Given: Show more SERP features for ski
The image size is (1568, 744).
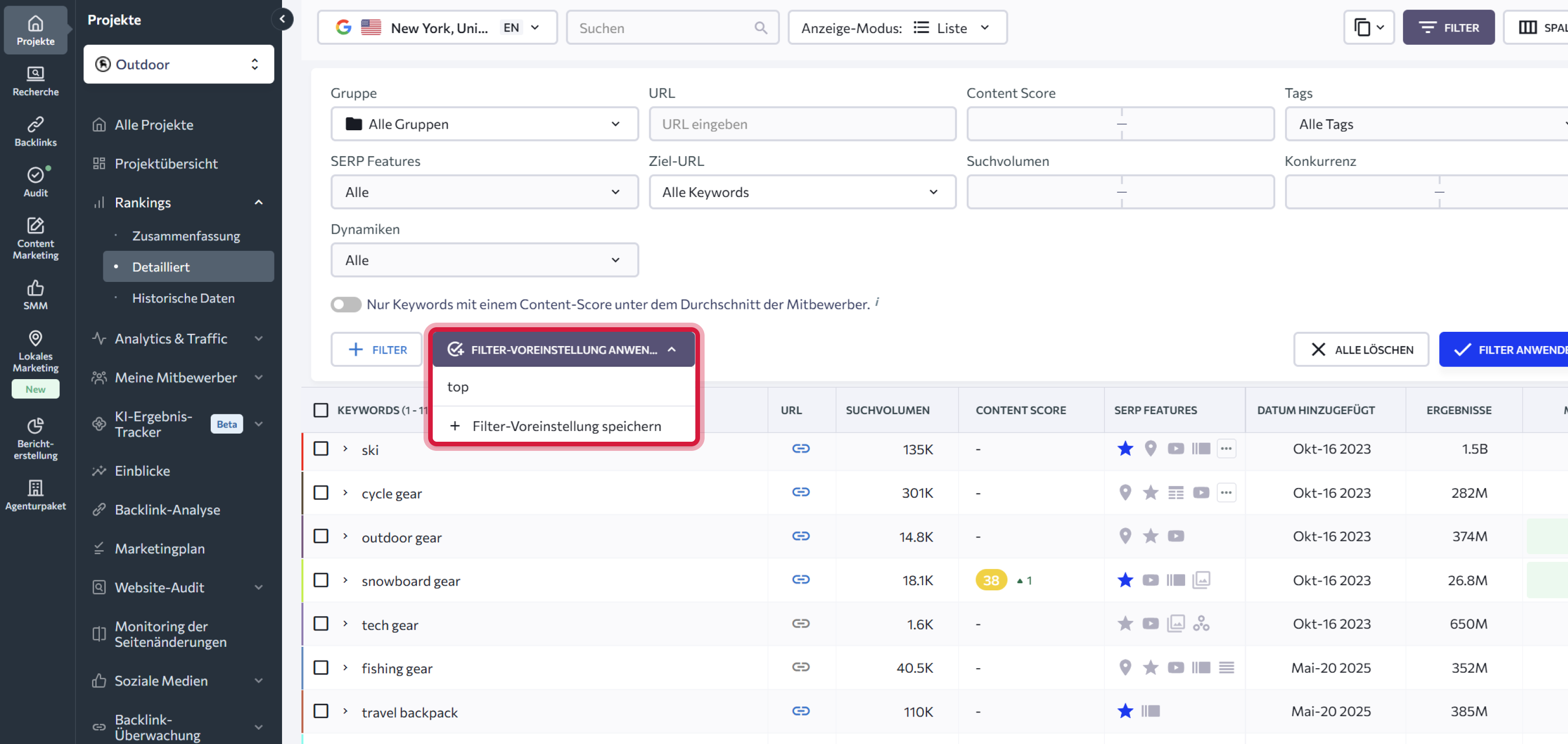Looking at the screenshot, I should [1226, 448].
